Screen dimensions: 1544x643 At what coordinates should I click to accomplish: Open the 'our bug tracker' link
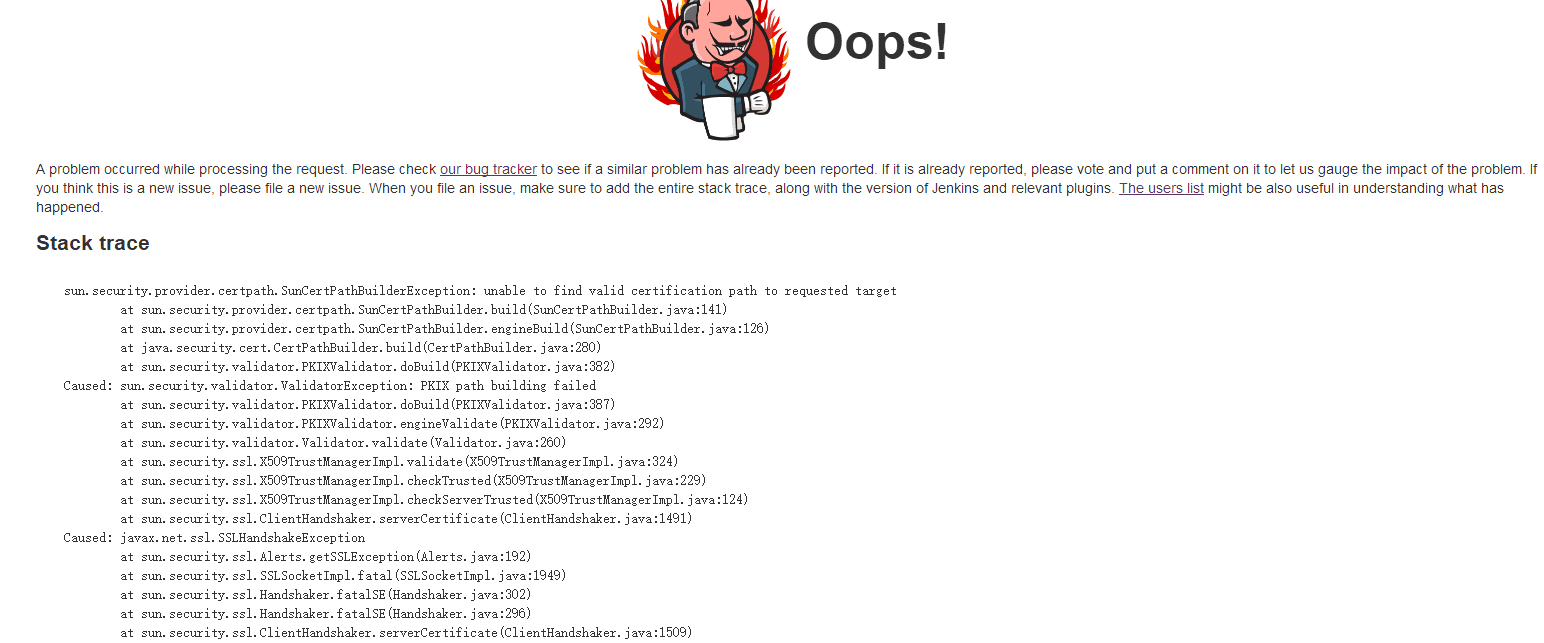488,169
